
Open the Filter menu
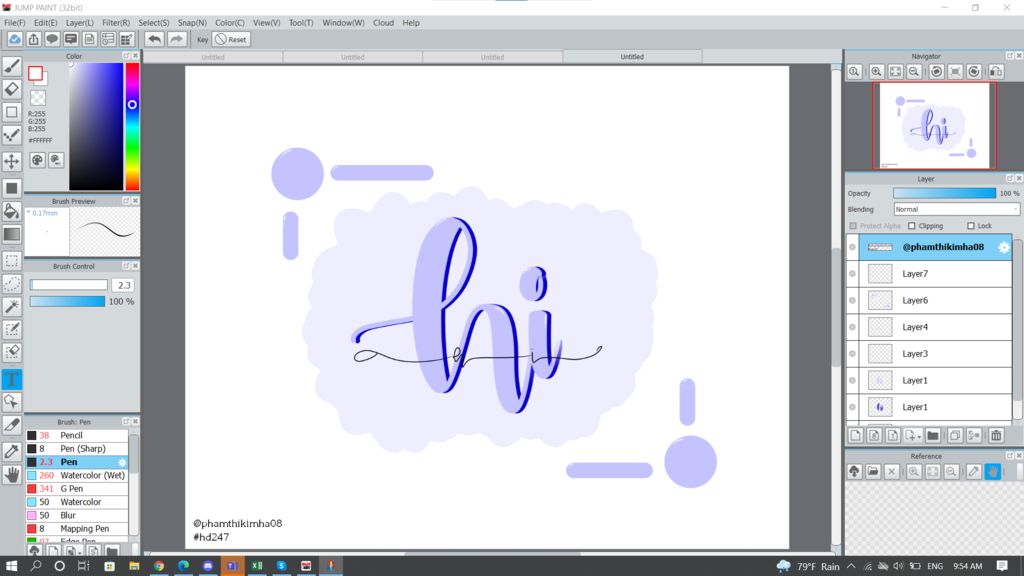click(116, 23)
